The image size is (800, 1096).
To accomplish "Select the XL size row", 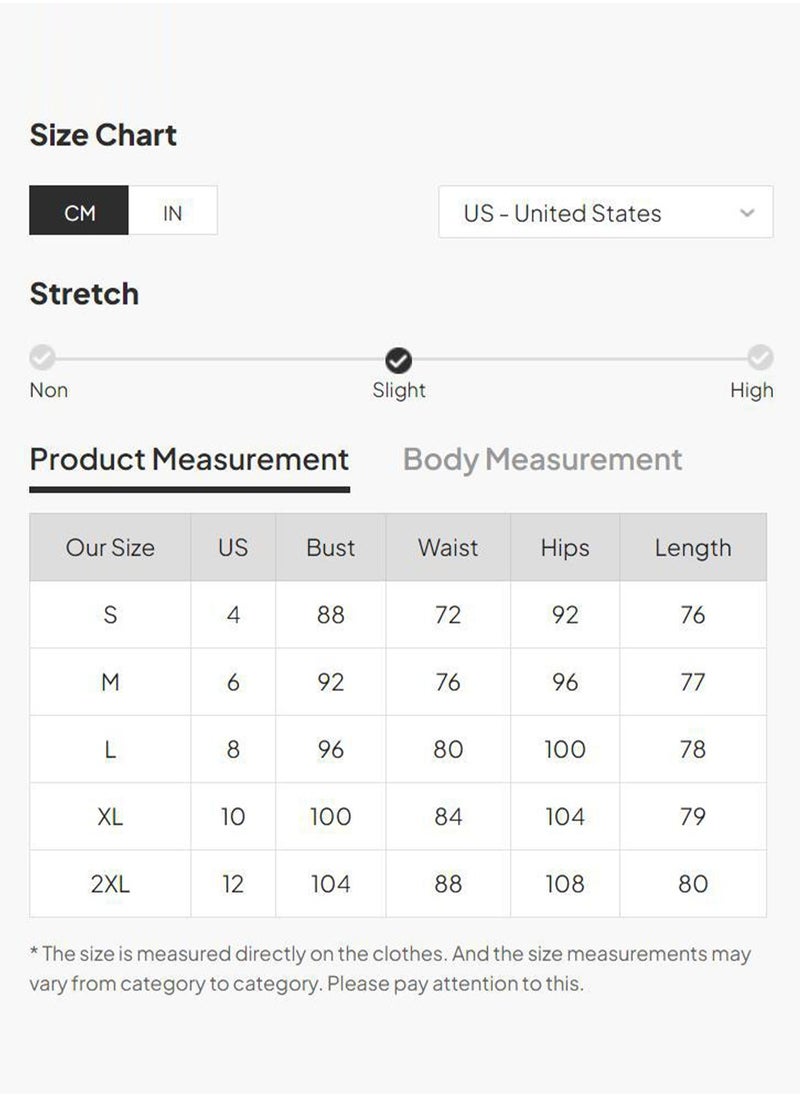I will coord(398,816).
